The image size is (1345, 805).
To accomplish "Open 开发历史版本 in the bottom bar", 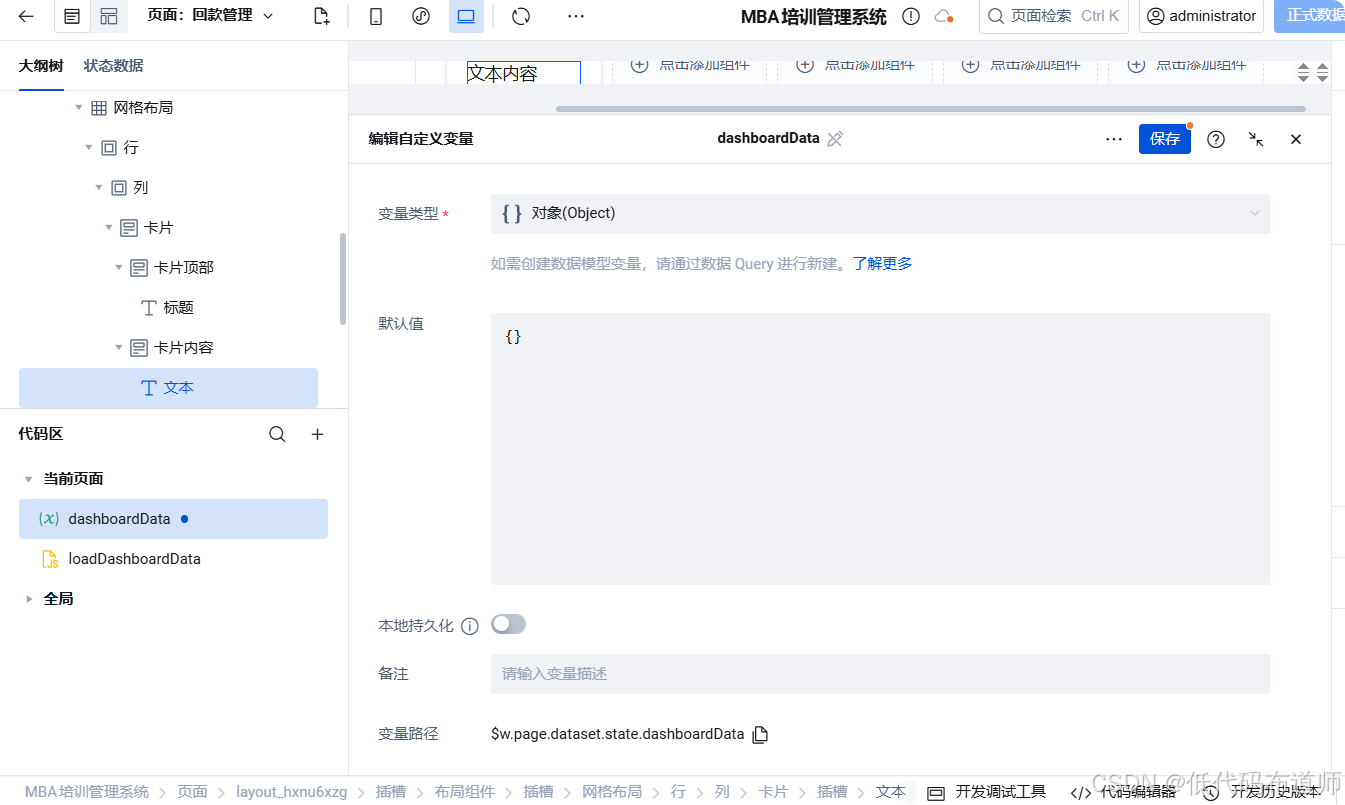I will pos(1262,792).
